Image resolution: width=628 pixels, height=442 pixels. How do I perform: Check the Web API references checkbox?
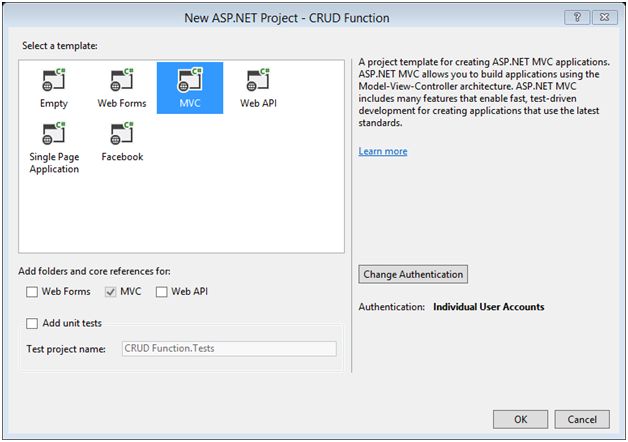(162, 291)
